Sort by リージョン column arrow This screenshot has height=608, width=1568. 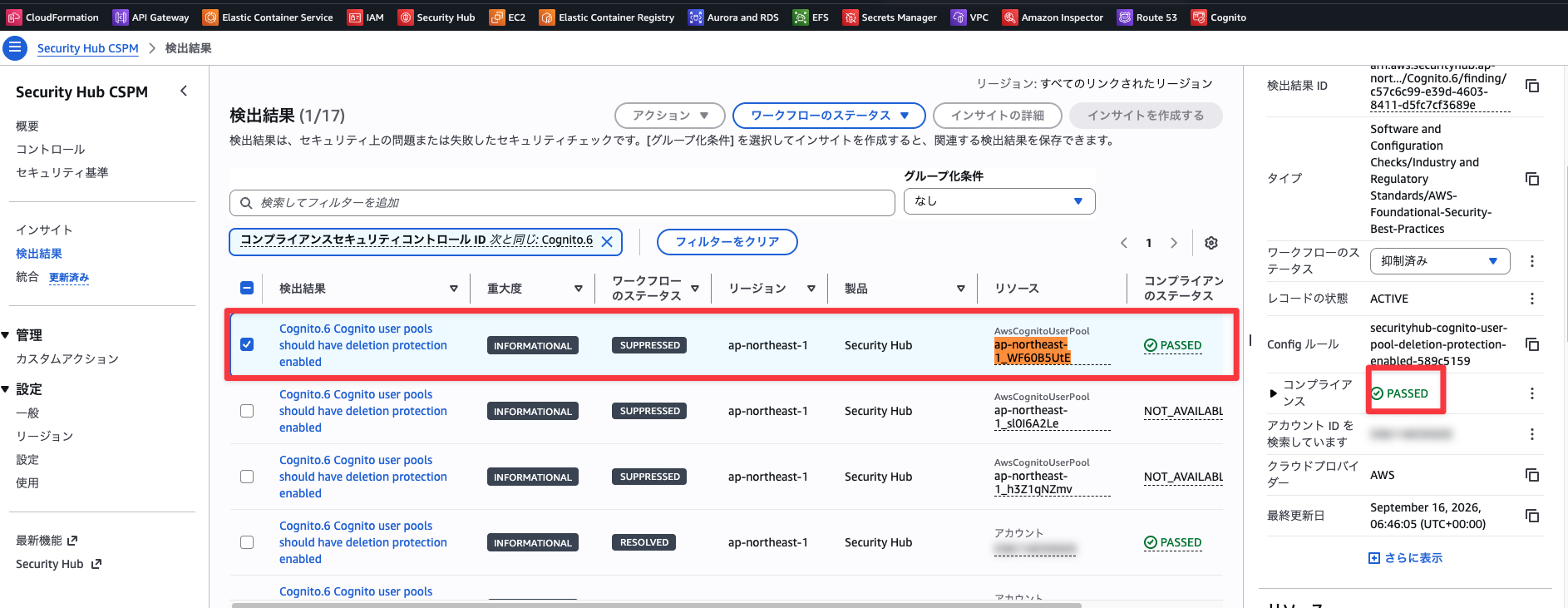point(811,289)
